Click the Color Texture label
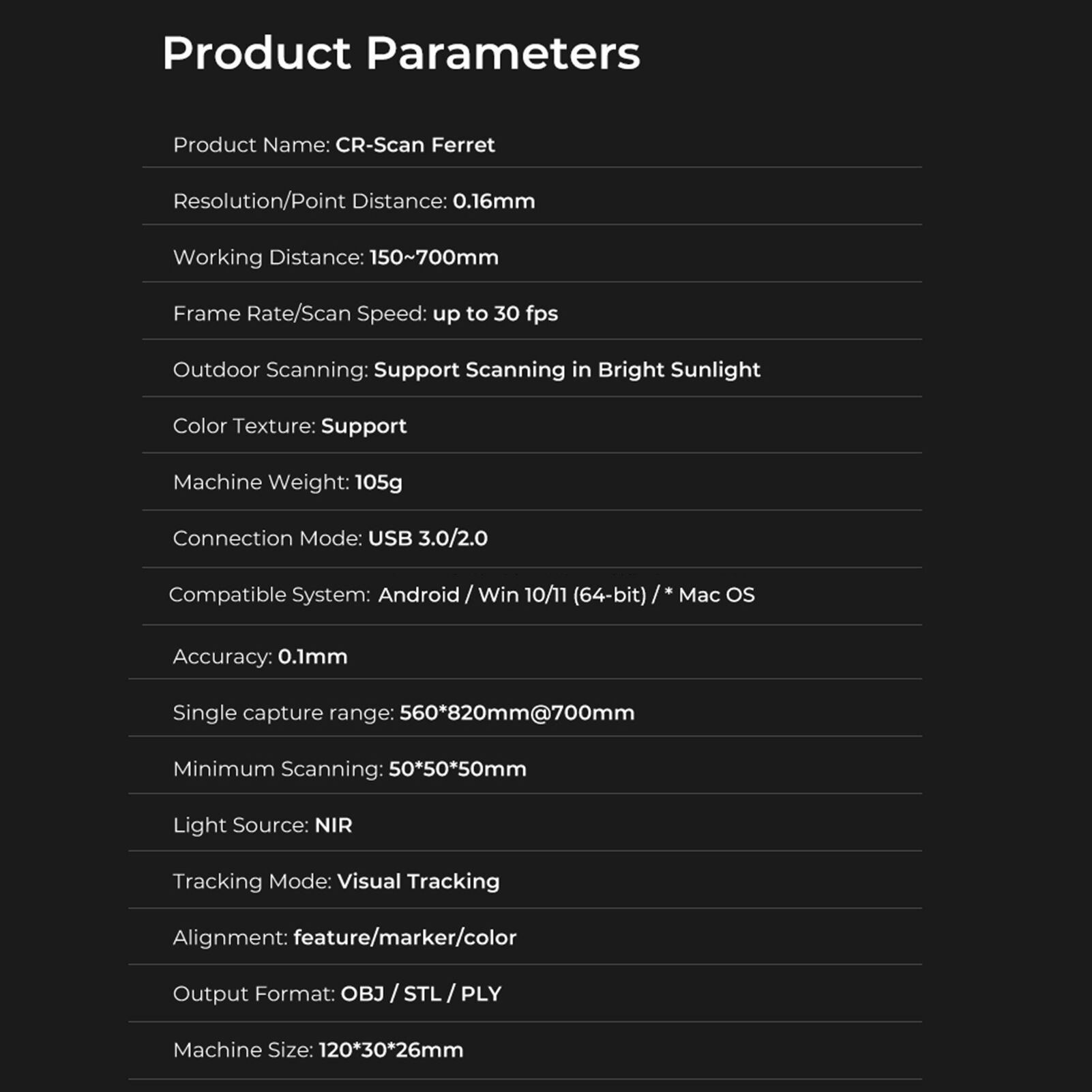 pos(244,426)
